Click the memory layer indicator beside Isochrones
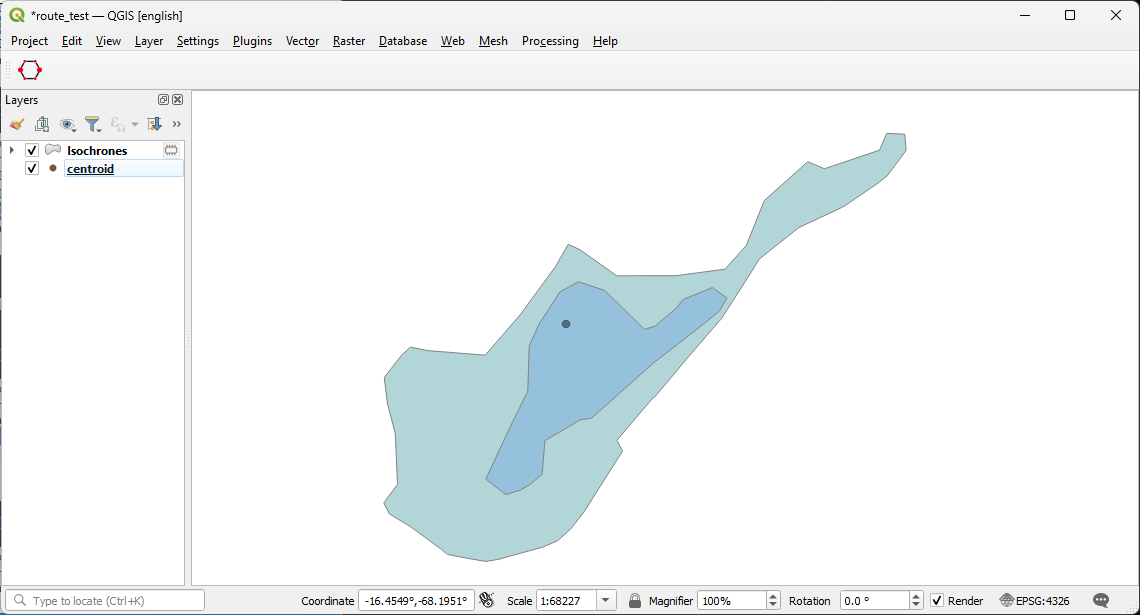This screenshot has height=615, width=1140. (x=171, y=150)
